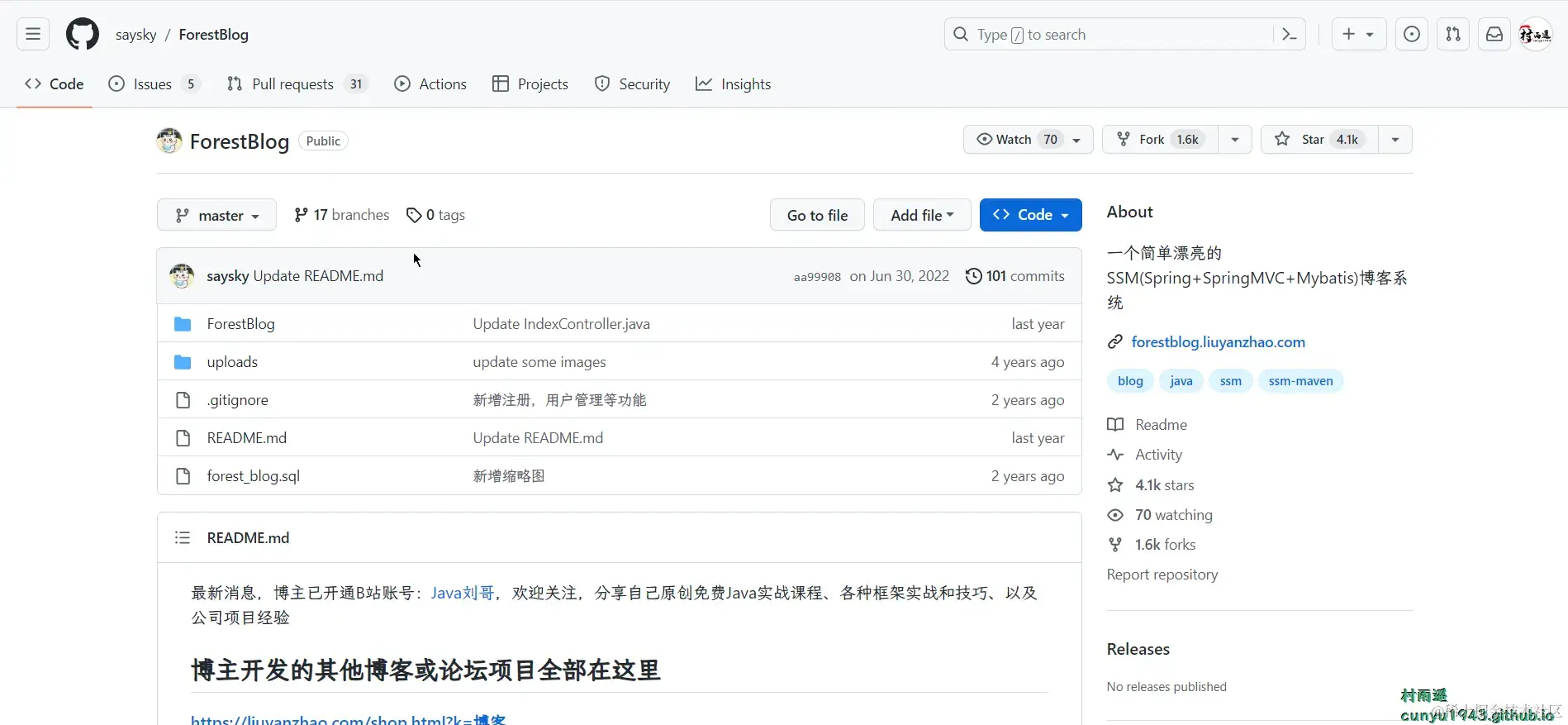Open the Actions tab
1568x725 pixels.
(430, 83)
